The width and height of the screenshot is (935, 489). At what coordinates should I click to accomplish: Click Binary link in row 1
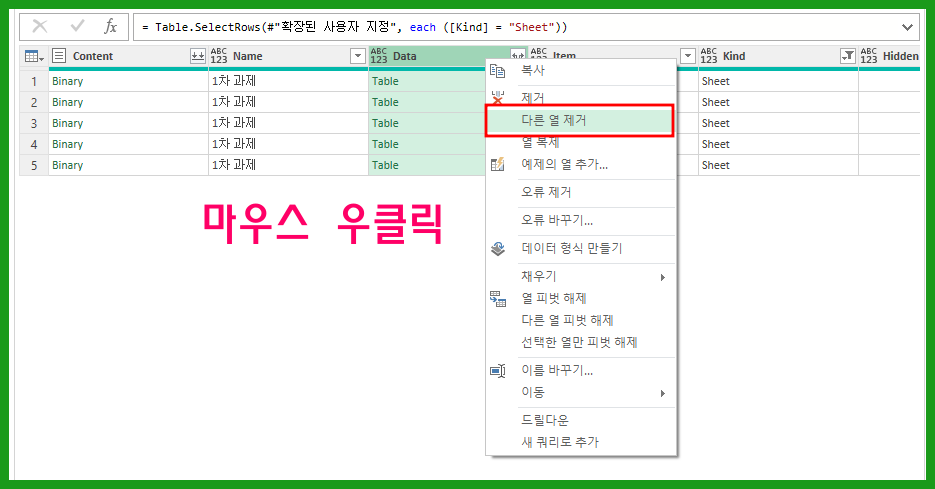click(67, 81)
